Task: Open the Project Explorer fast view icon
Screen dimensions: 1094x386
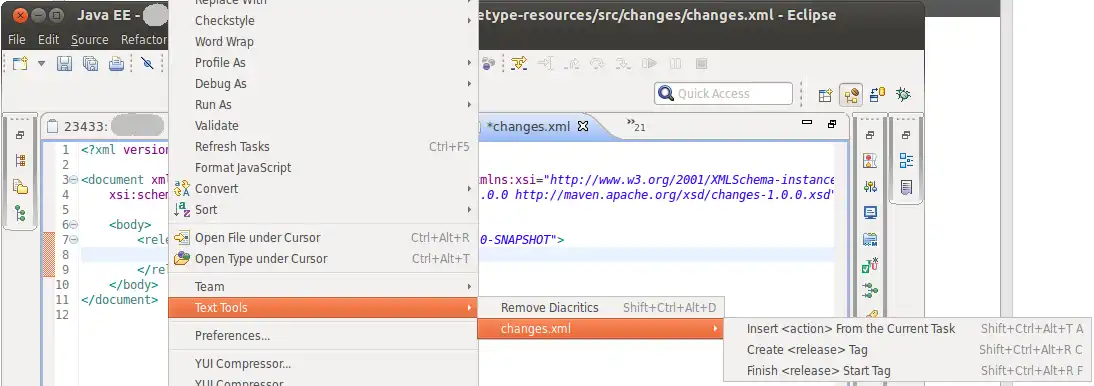Action: (x=20, y=186)
